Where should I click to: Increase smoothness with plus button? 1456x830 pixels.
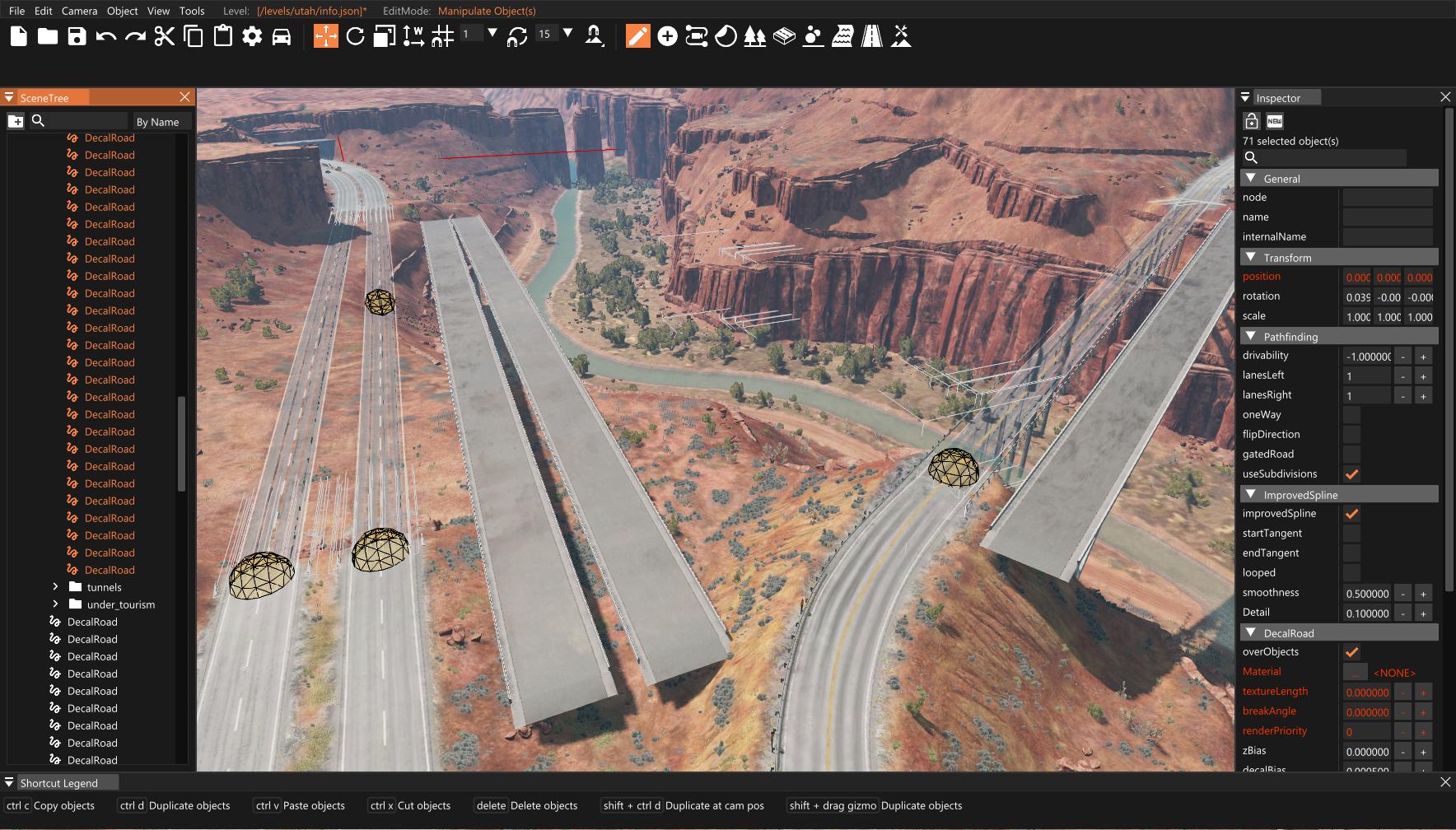coord(1423,594)
